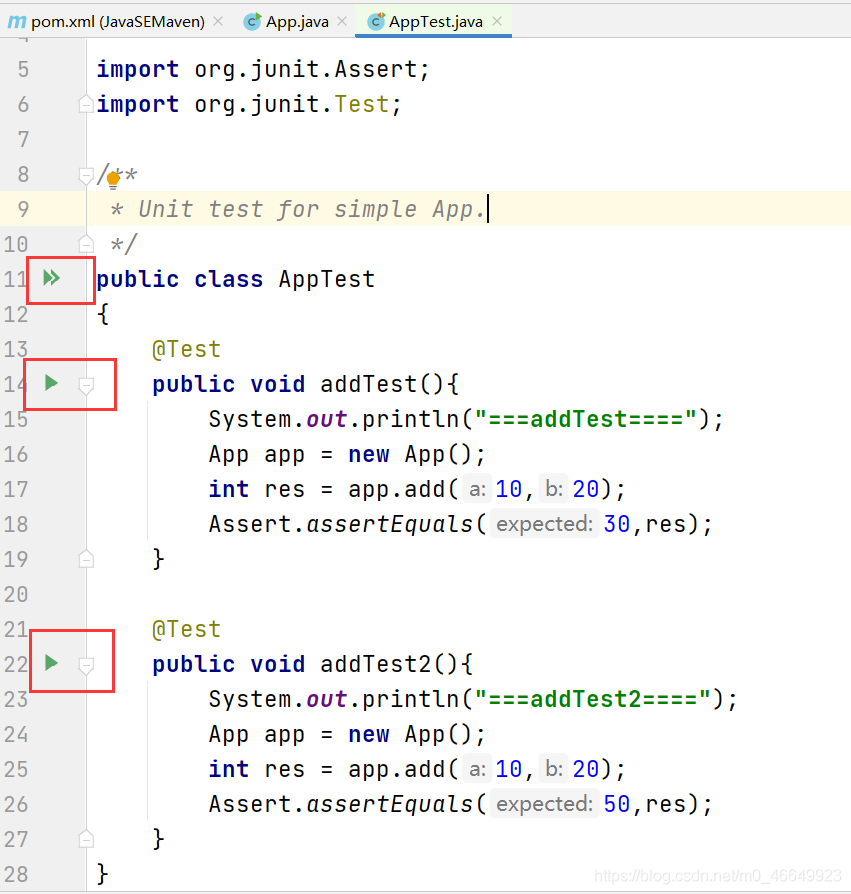Screen dimensions: 851x894
Task: Collapse the addTest method at line 14
Action: 85,385
